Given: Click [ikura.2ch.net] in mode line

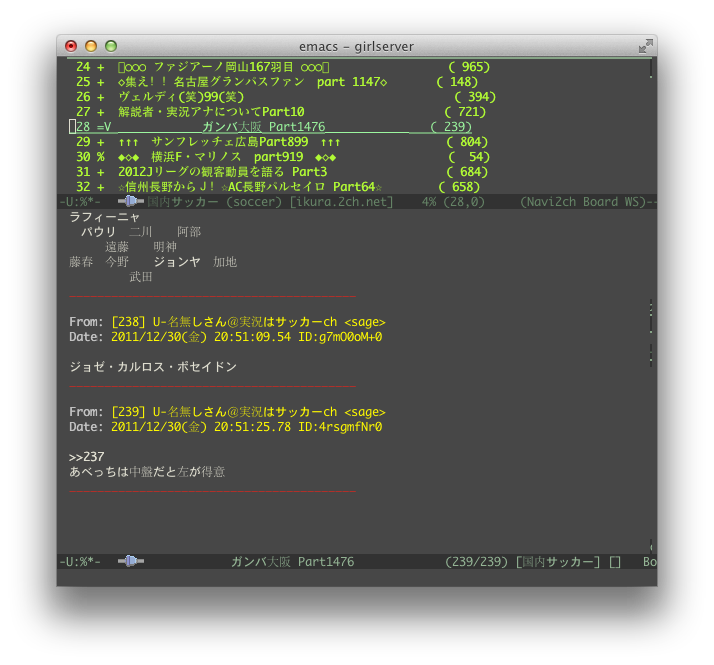Looking at the screenshot, I should tap(342, 202).
